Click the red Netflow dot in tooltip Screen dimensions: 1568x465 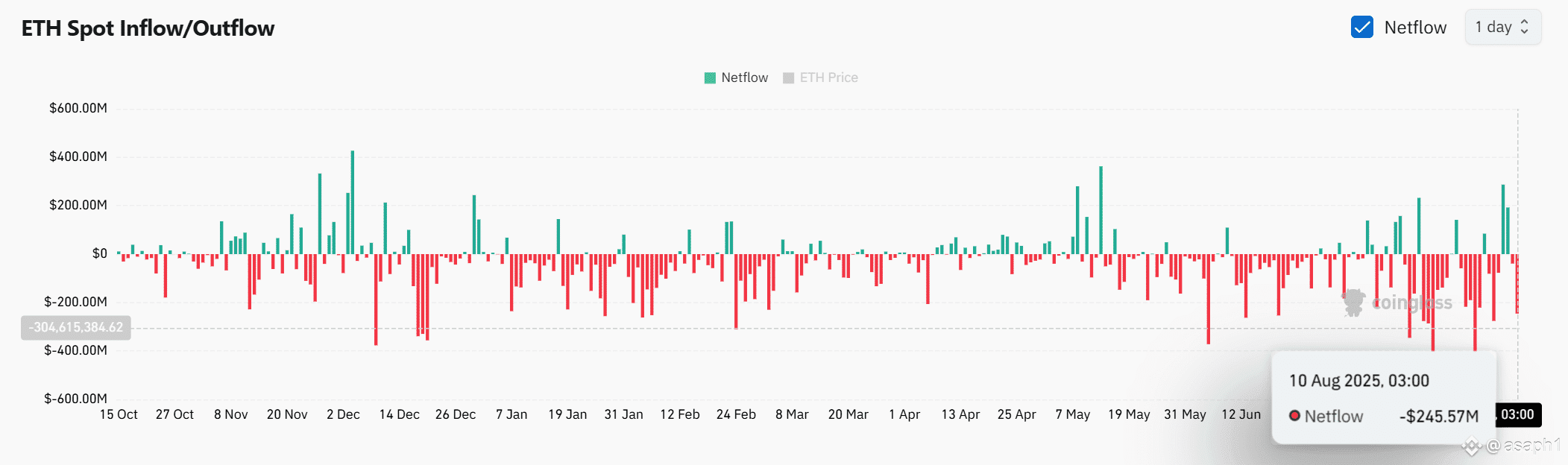click(1294, 416)
